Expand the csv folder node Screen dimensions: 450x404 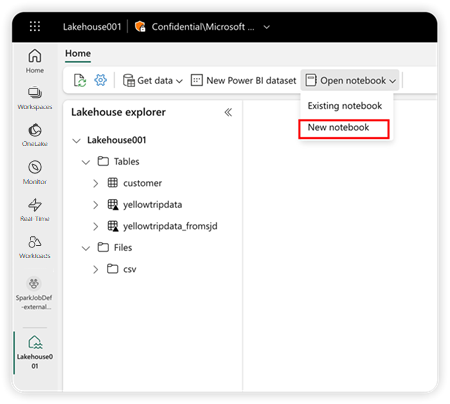pyautogui.click(x=96, y=269)
